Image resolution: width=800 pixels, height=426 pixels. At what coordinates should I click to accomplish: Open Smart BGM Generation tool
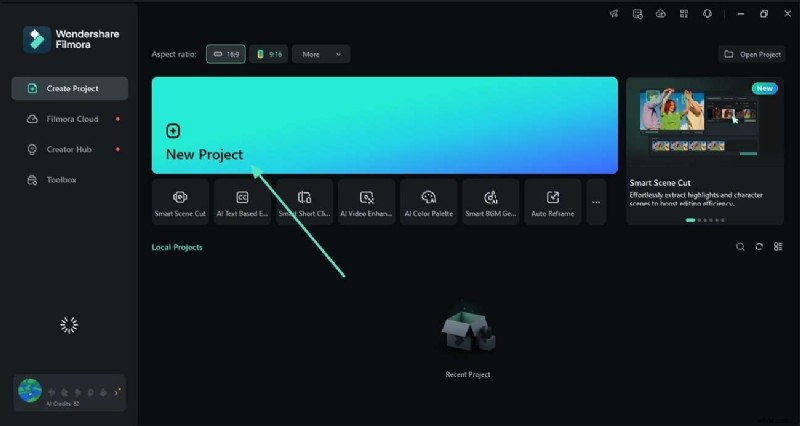point(491,202)
